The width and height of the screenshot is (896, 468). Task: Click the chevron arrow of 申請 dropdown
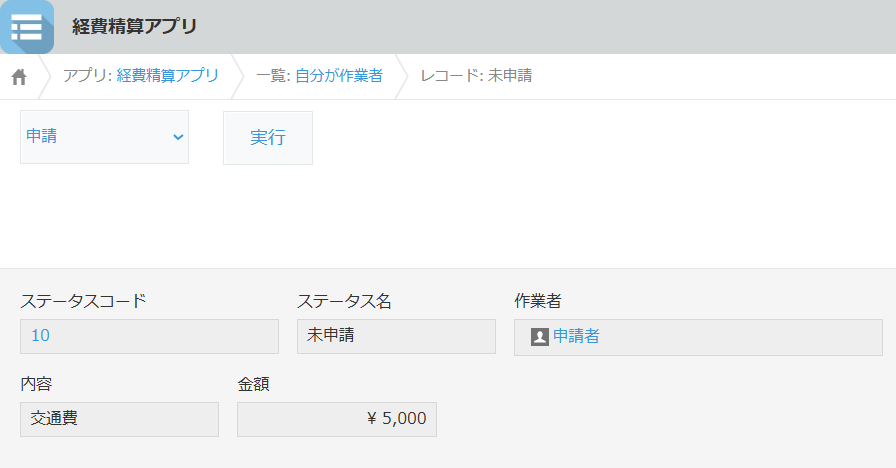pos(178,137)
